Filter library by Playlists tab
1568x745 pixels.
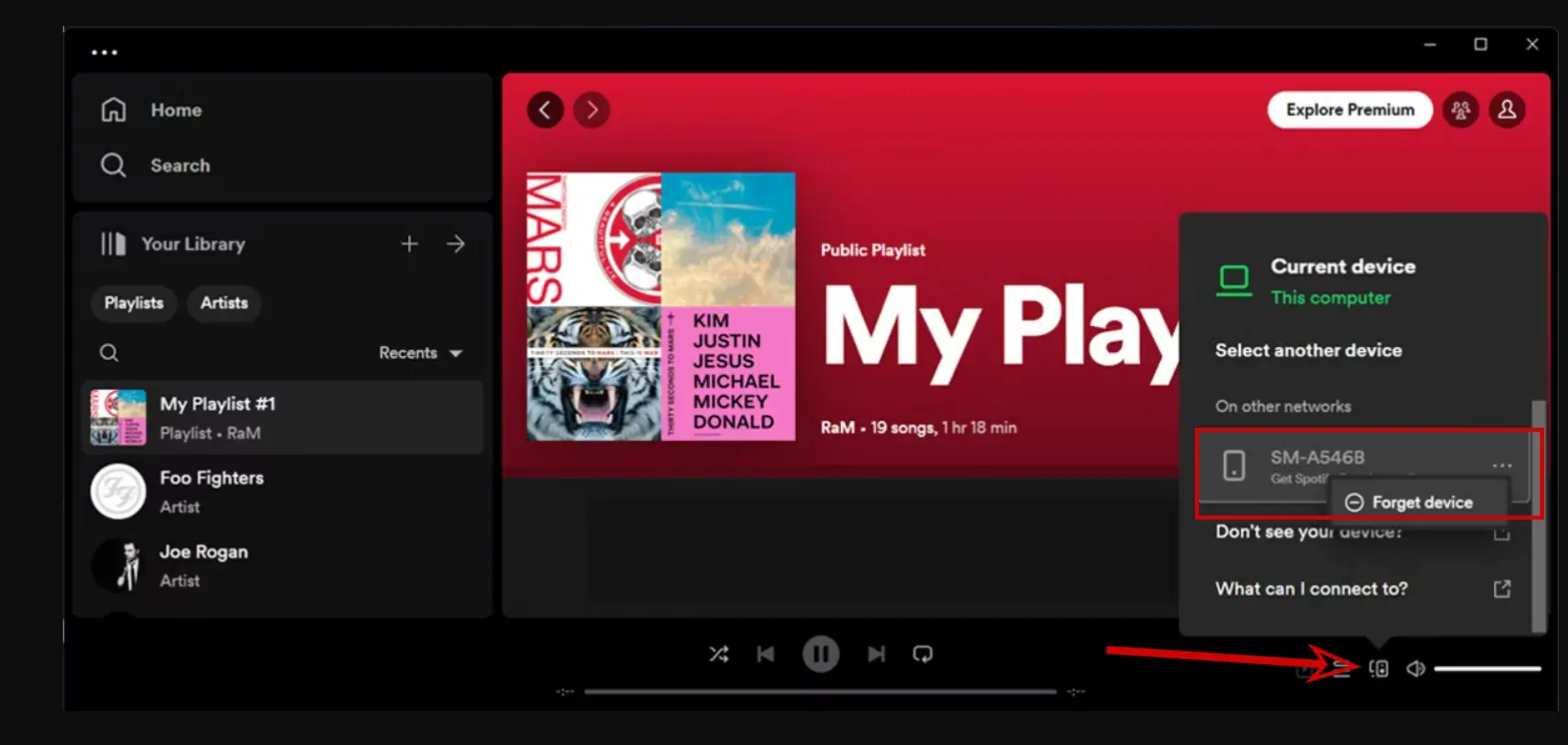pos(134,303)
